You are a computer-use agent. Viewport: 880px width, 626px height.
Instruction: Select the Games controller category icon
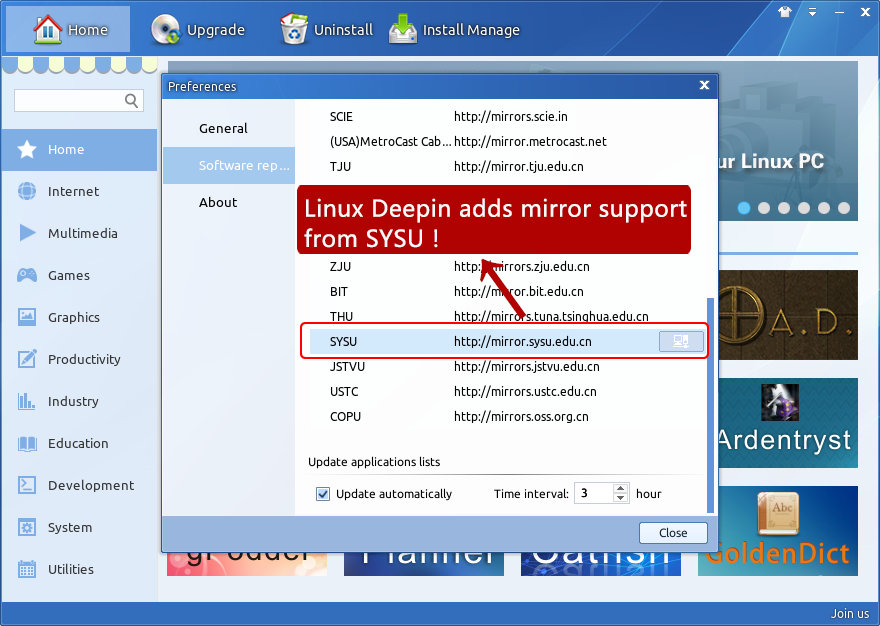(27, 275)
